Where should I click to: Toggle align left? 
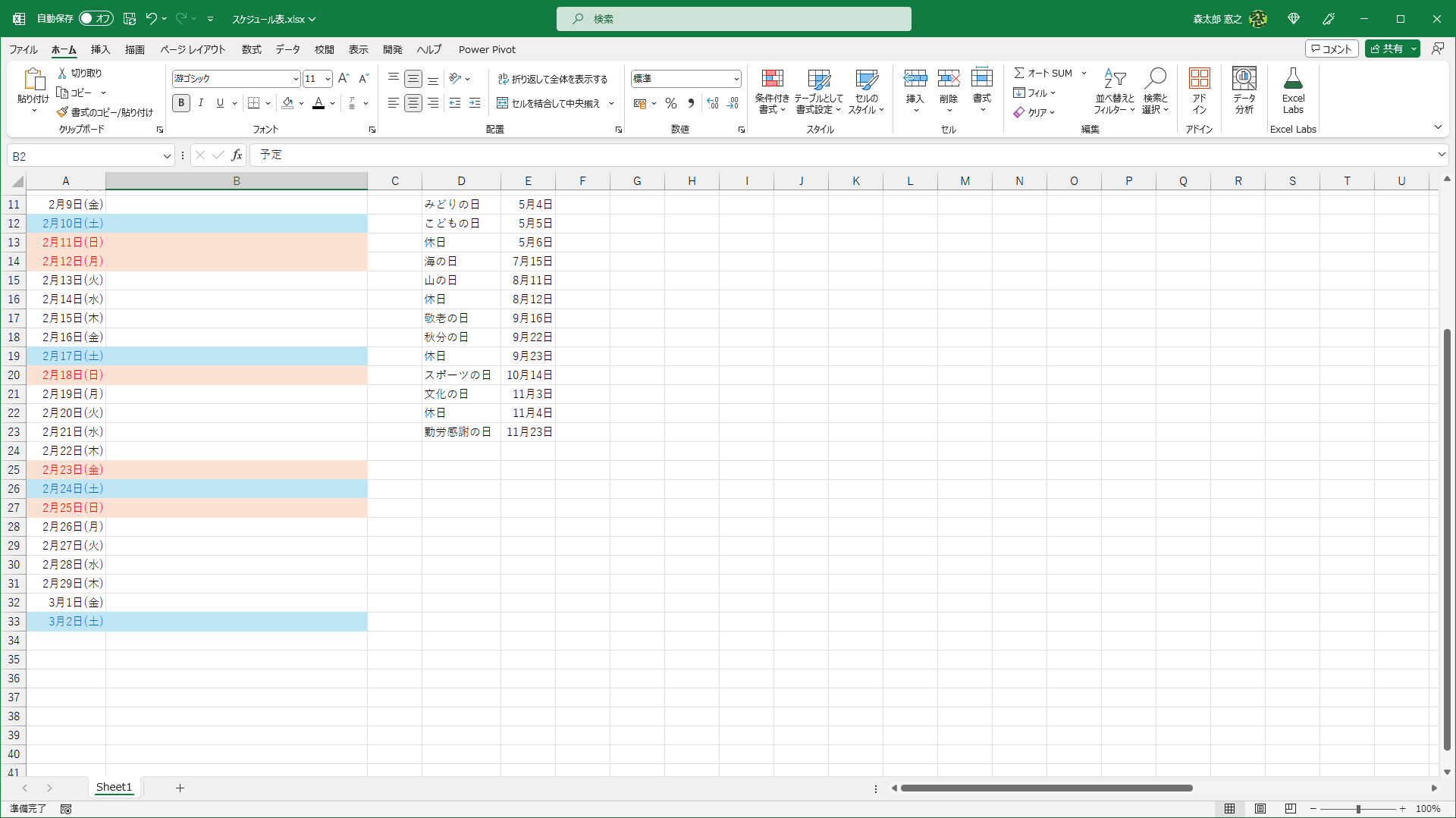(x=394, y=103)
